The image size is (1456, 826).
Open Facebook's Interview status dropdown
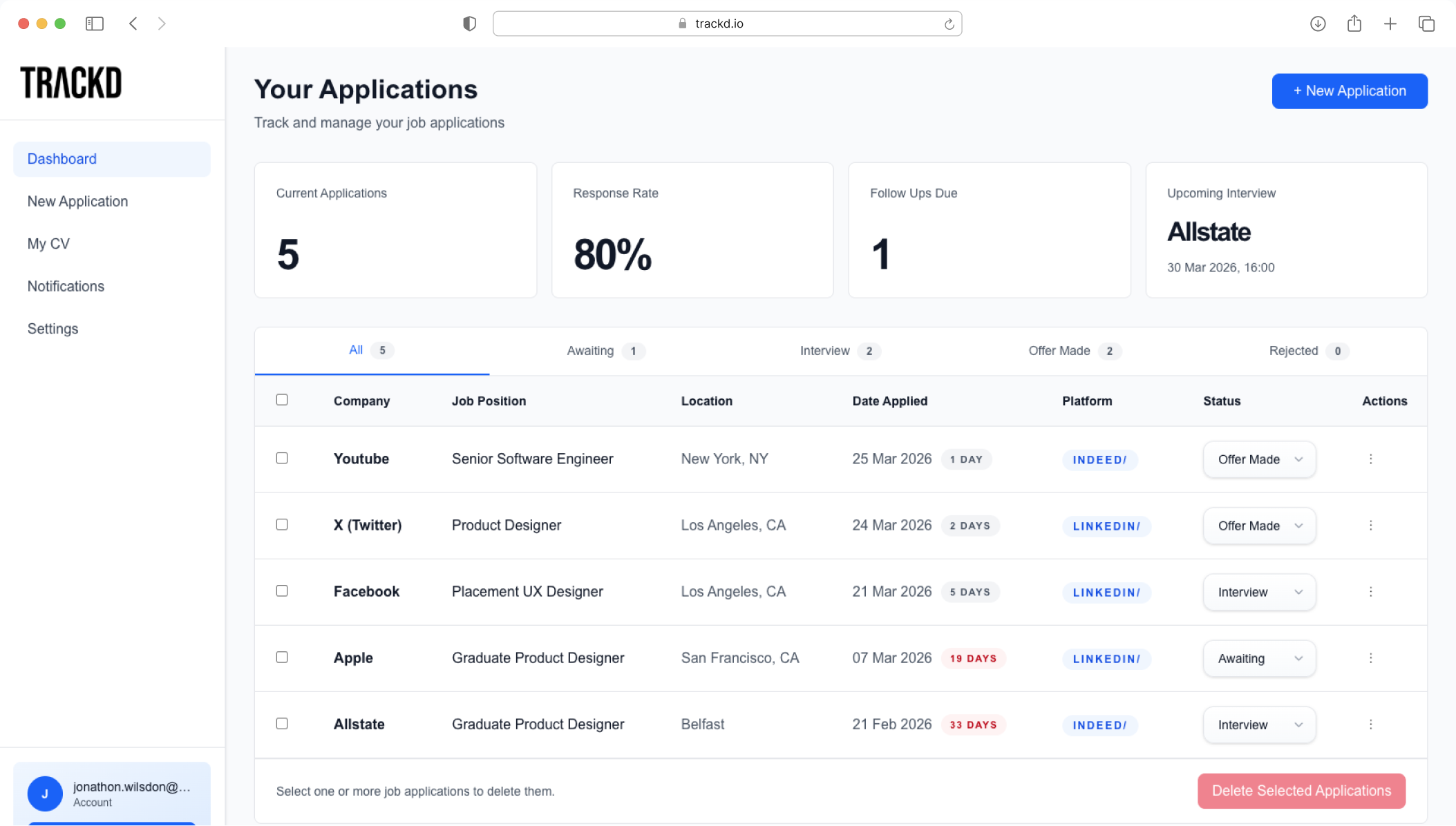pos(1259,592)
